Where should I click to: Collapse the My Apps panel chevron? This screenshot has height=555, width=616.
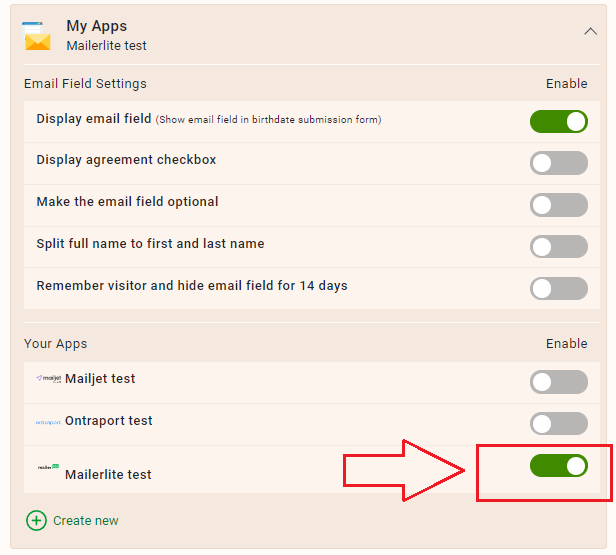tap(590, 31)
